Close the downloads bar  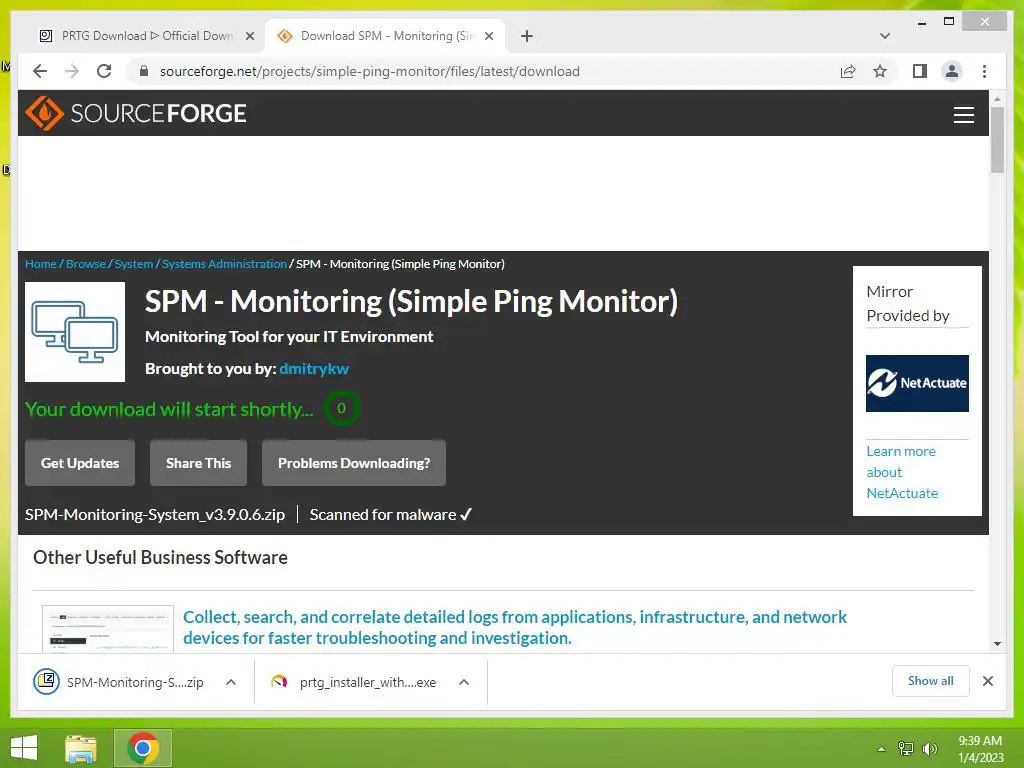pos(987,681)
